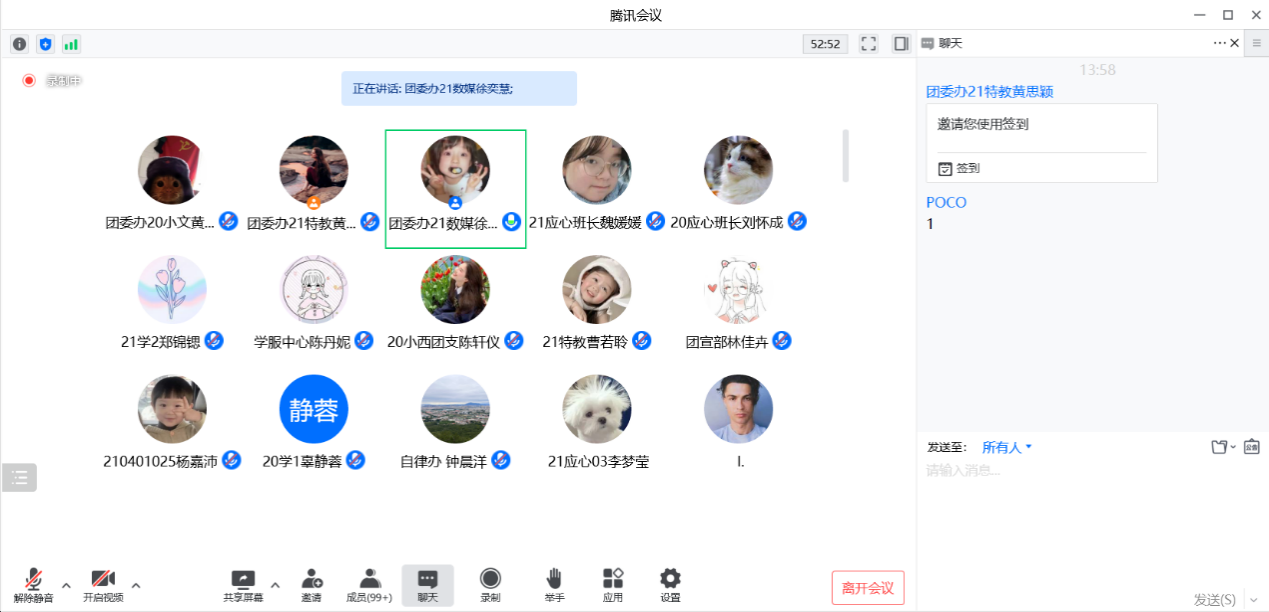Screen dimensions: 1269x612
Task: Start recording with 录制 button
Action: tap(490, 585)
